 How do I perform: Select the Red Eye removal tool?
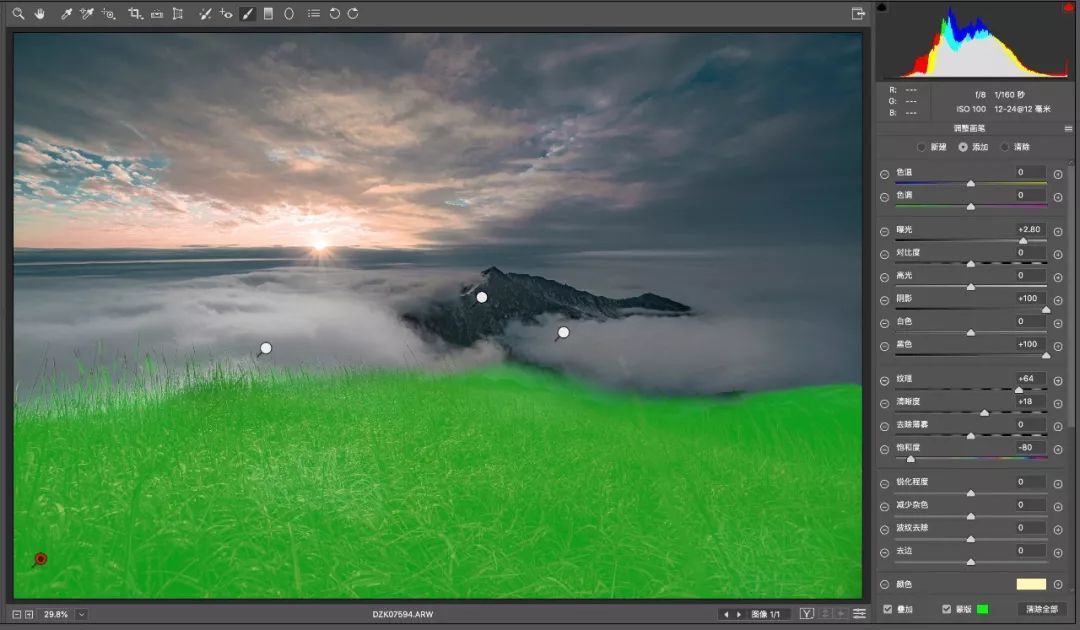click(x=226, y=13)
